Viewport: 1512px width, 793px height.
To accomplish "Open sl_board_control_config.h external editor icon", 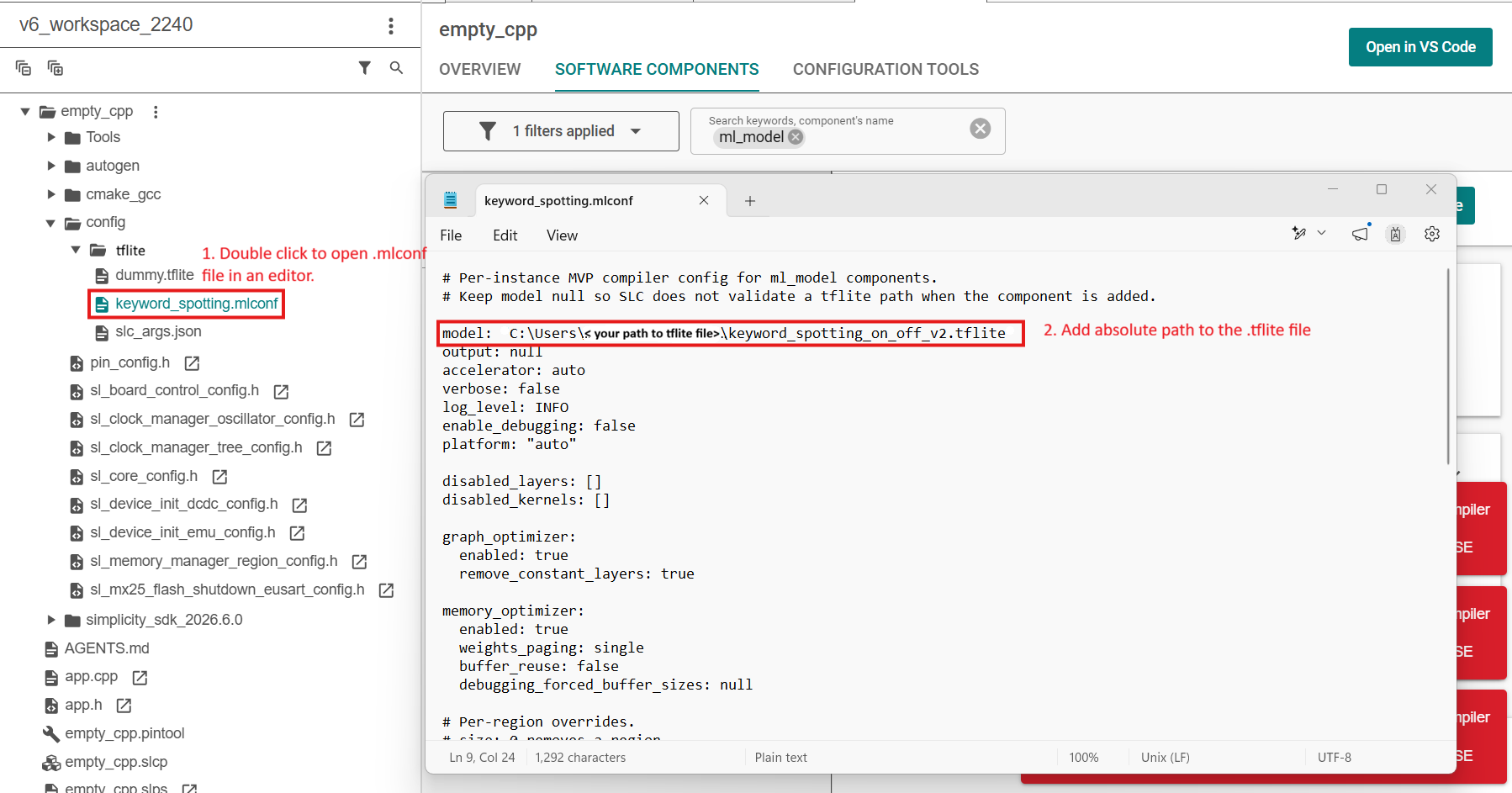I will 282,392.
